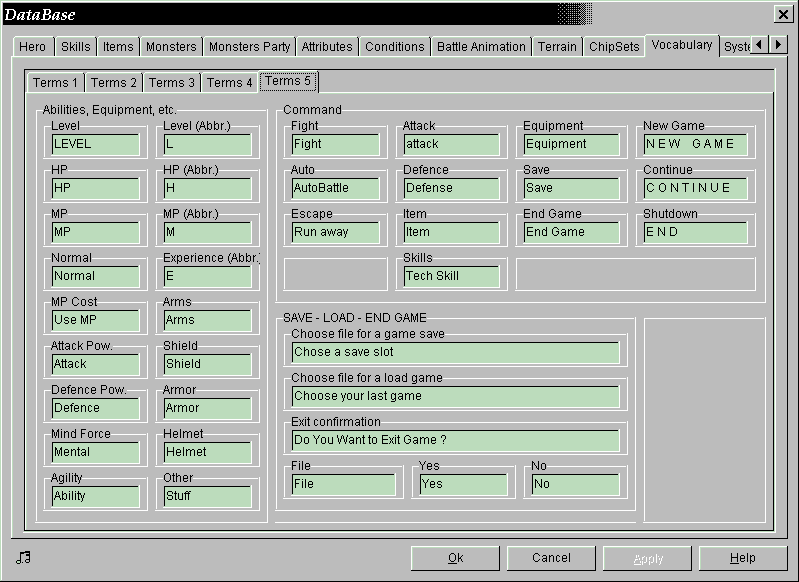Viewport: 799px width, 582px height.
Task: Click the MP Cost field with Use MP
Action: 95,320
